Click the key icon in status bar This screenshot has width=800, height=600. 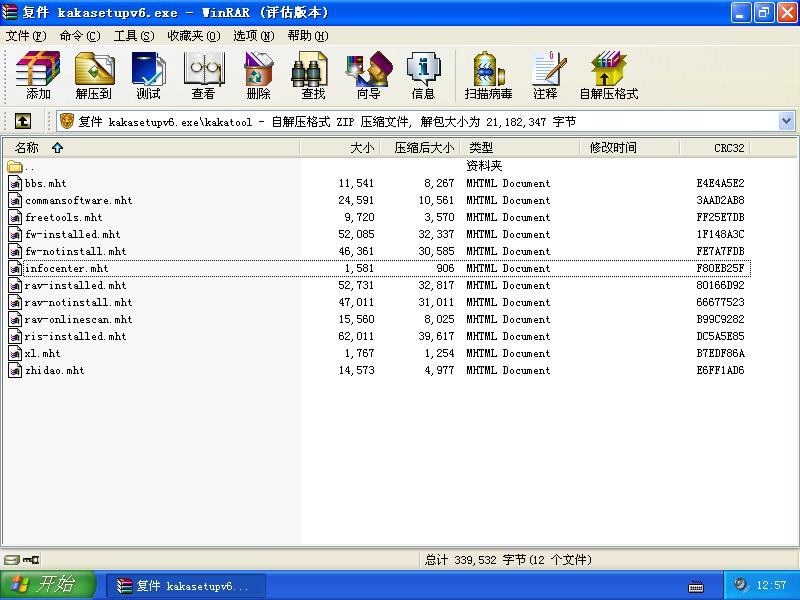[31, 560]
